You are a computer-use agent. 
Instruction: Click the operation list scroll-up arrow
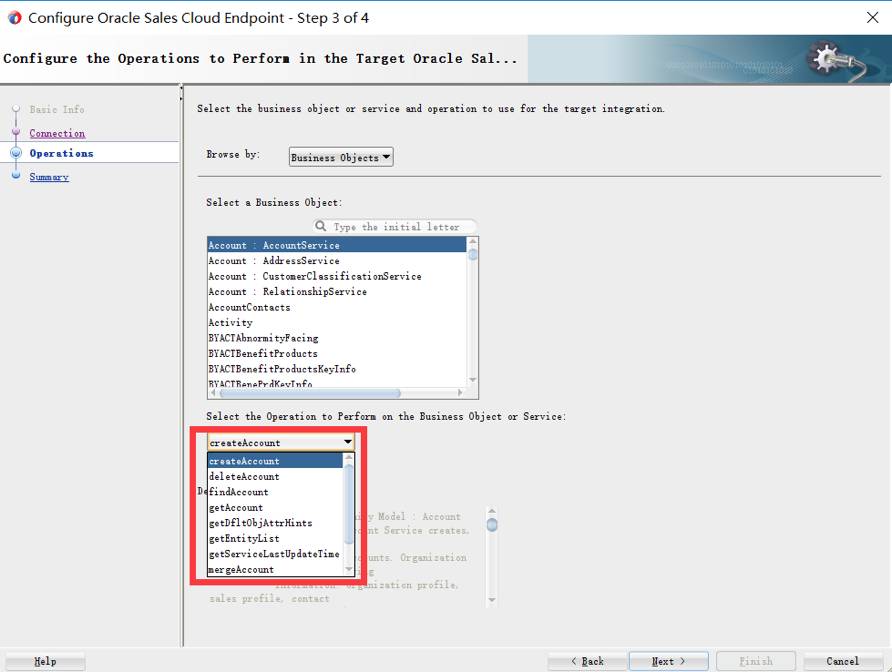coord(349,457)
